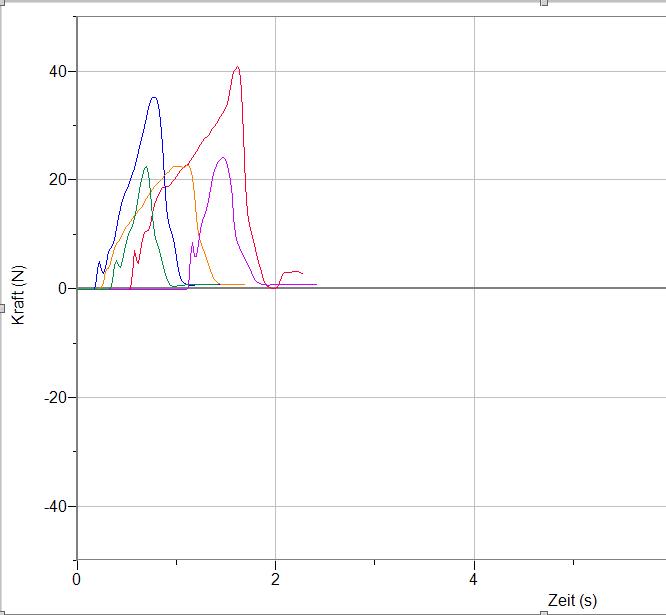This screenshot has width=666, height=615.
Task: Grab the top edge resize handle
Action: click(543, 3)
